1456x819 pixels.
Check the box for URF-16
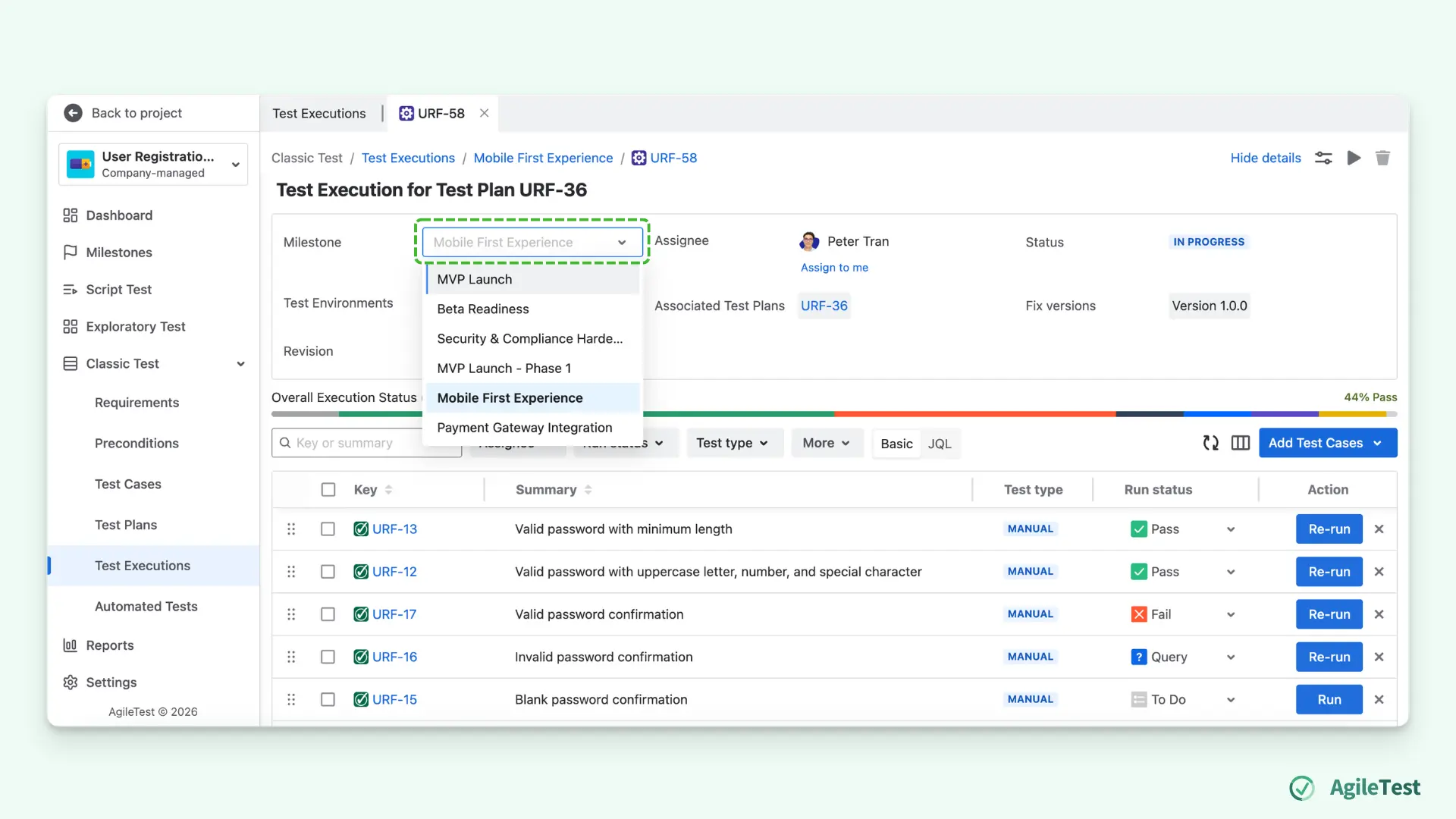(328, 657)
